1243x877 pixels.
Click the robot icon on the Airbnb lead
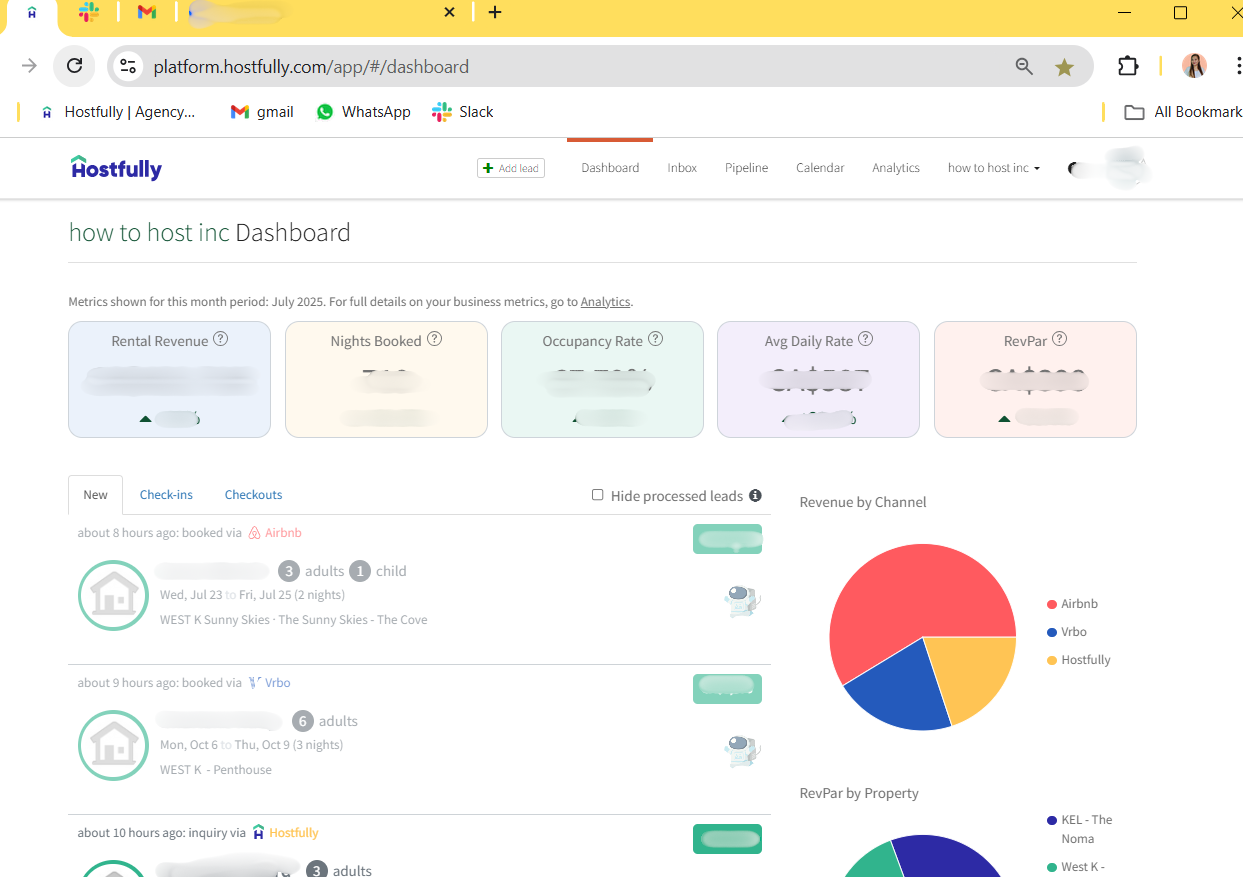coord(742,600)
